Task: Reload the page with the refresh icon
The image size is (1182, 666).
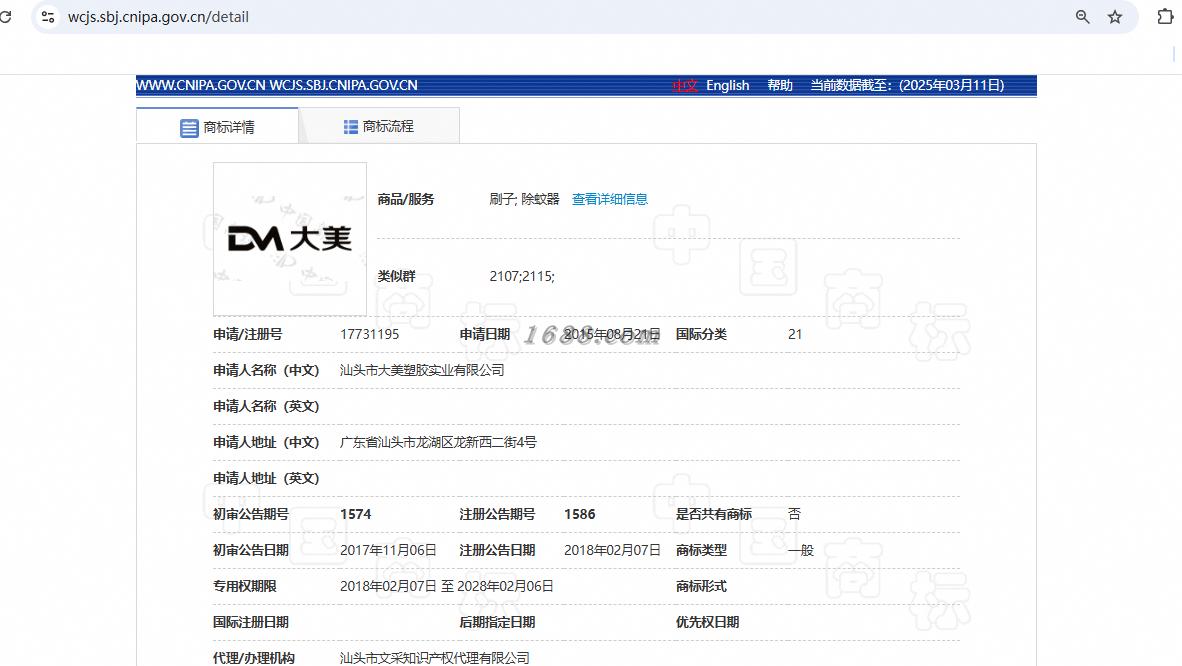Action: [5, 17]
